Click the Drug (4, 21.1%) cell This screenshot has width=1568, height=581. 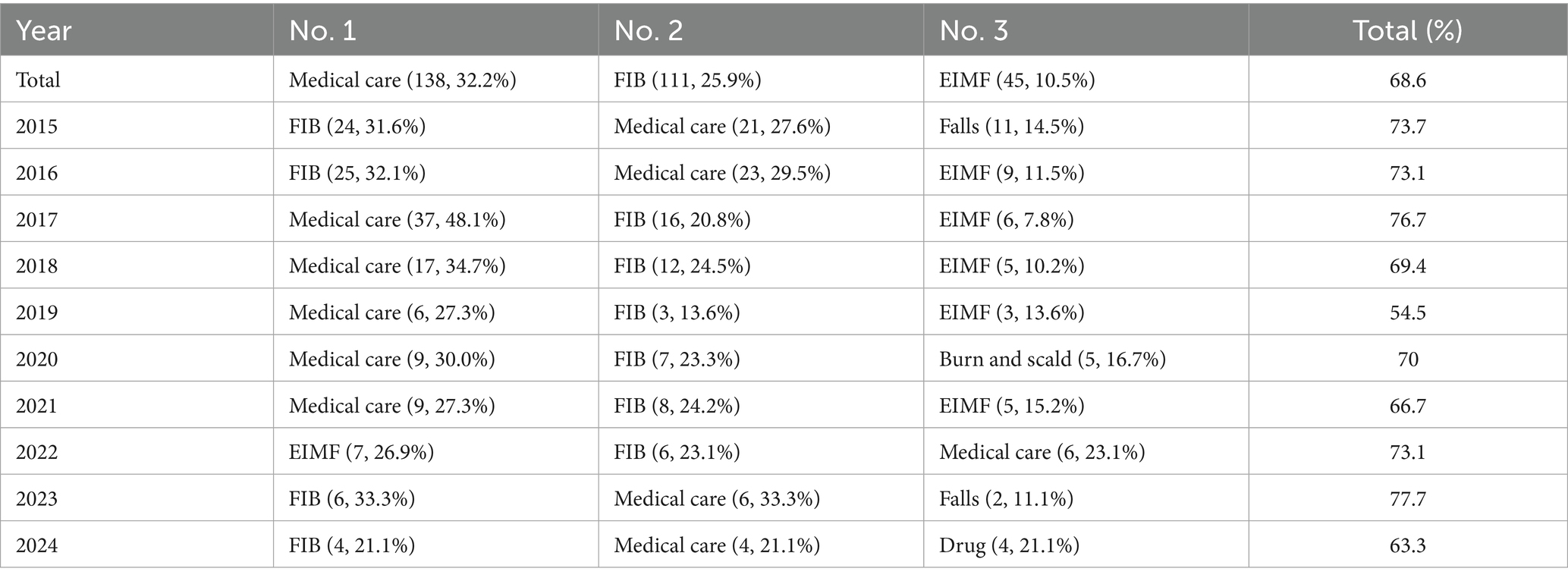(1009, 545)
